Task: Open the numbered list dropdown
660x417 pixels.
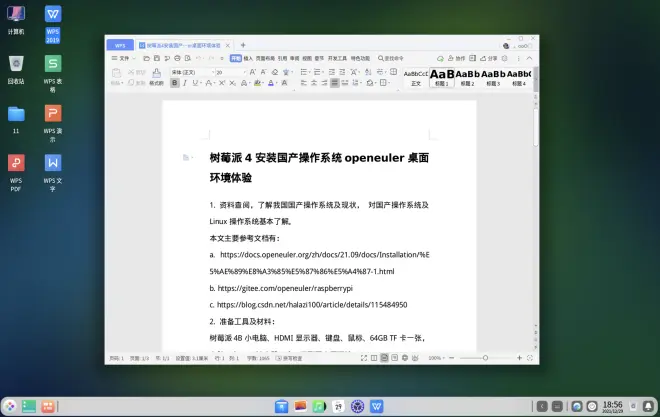Action: [323, 72]
